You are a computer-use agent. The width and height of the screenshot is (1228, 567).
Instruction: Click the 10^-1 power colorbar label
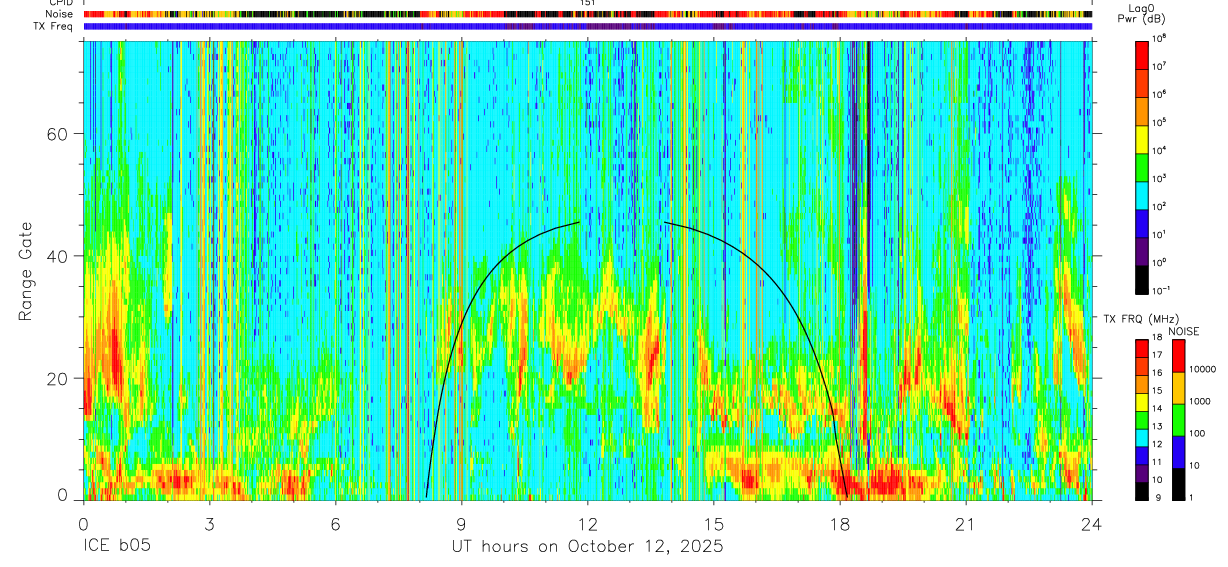[1162, 290]
